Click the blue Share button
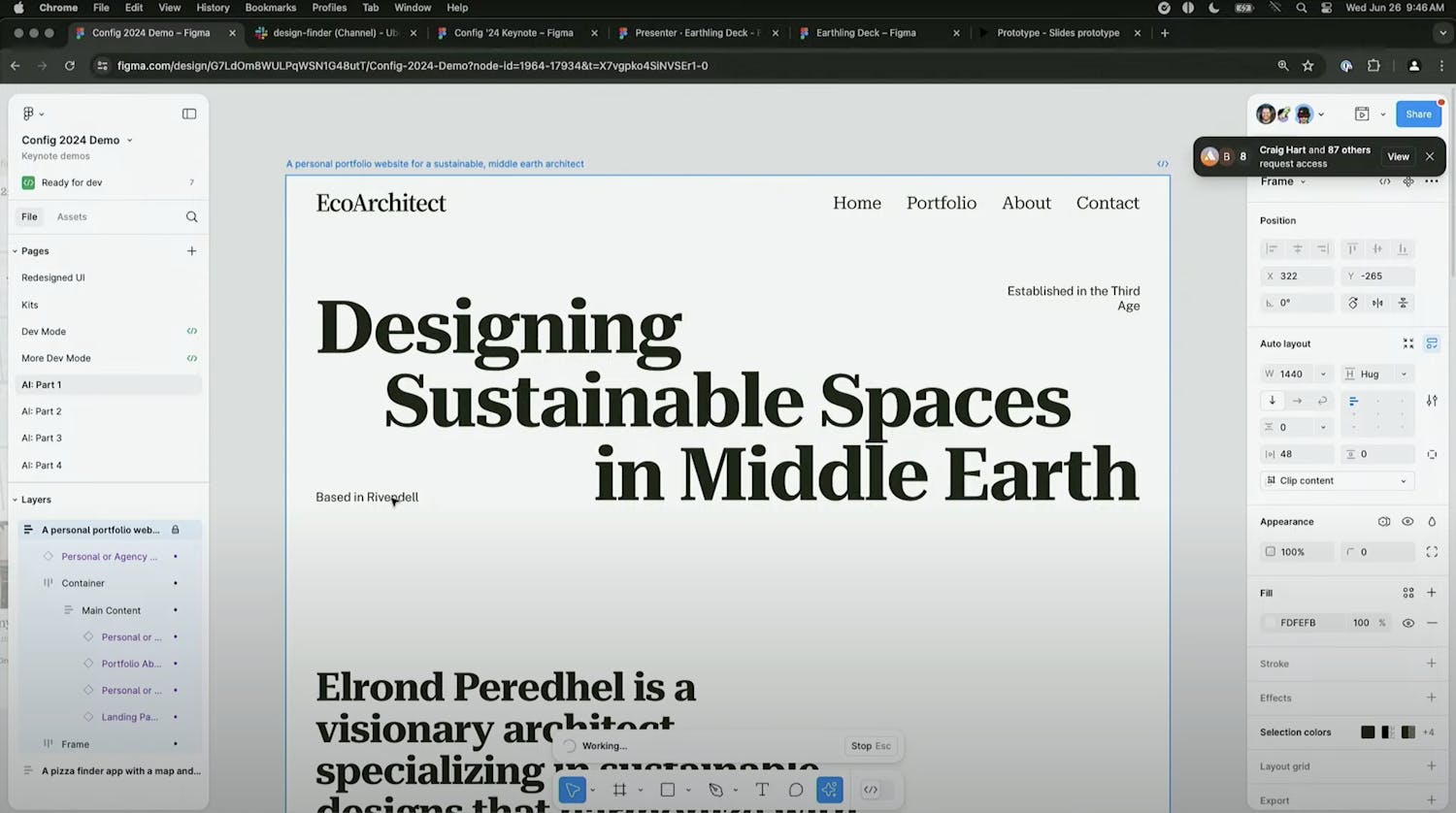 (x=1418, y=114)
